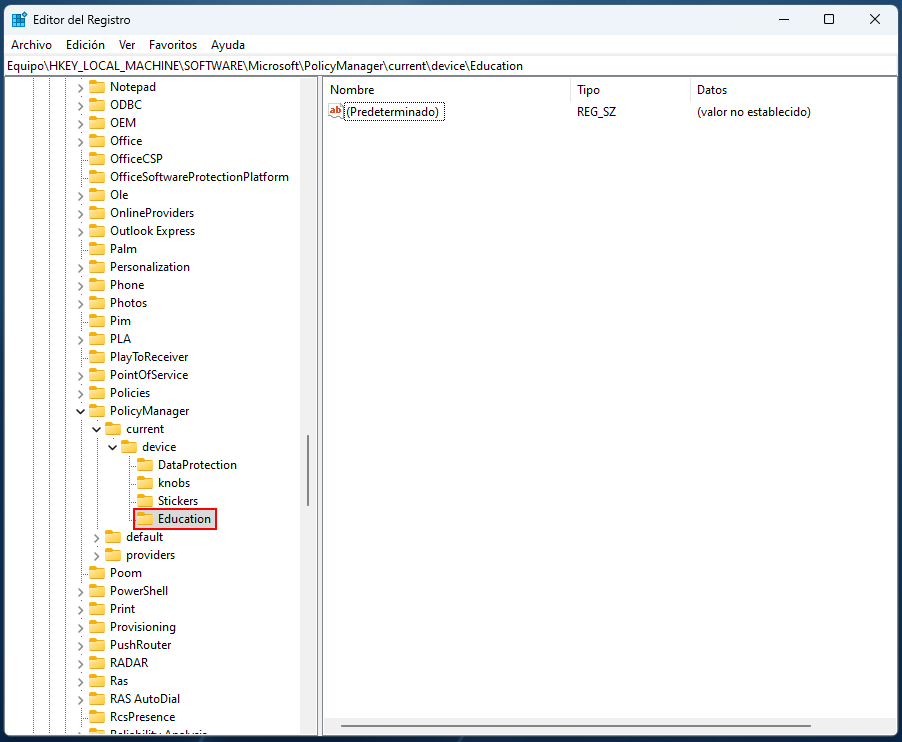902x742 pixels.
Task: Click the tree pane vertical scrollbar thumb
Action: [308, 471]
